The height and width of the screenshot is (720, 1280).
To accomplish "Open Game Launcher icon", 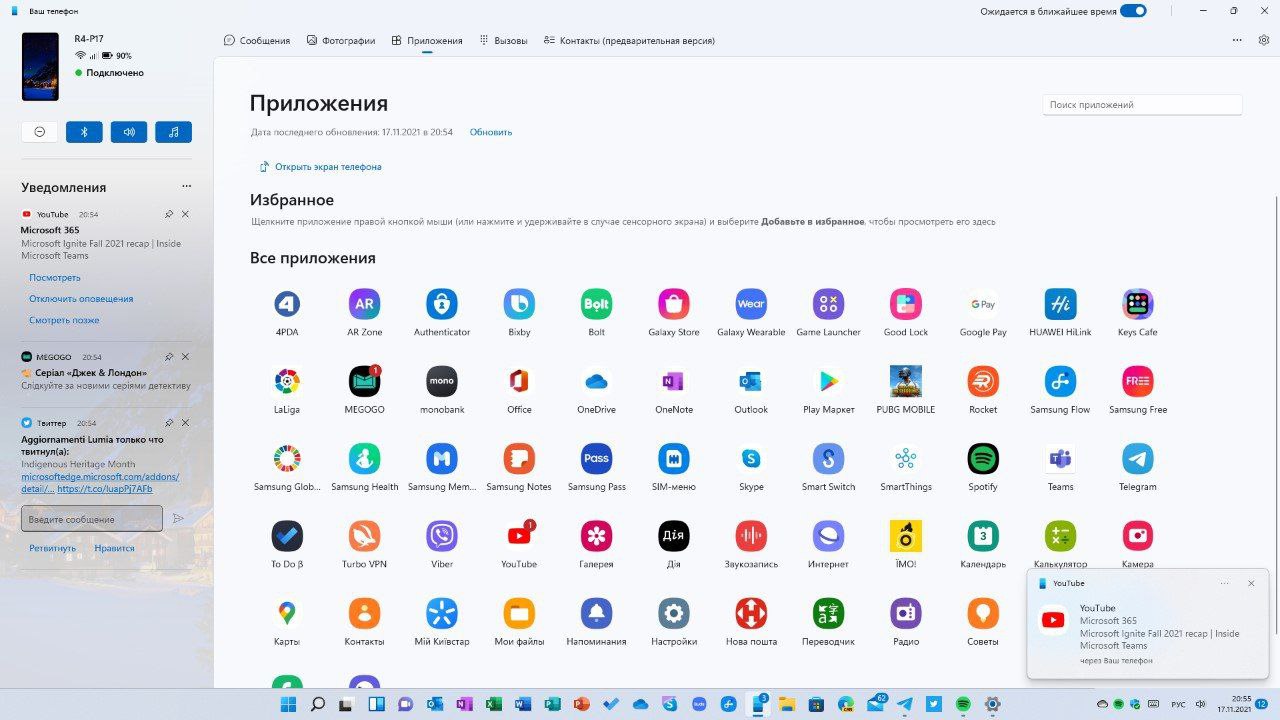I will pos(828,304).
